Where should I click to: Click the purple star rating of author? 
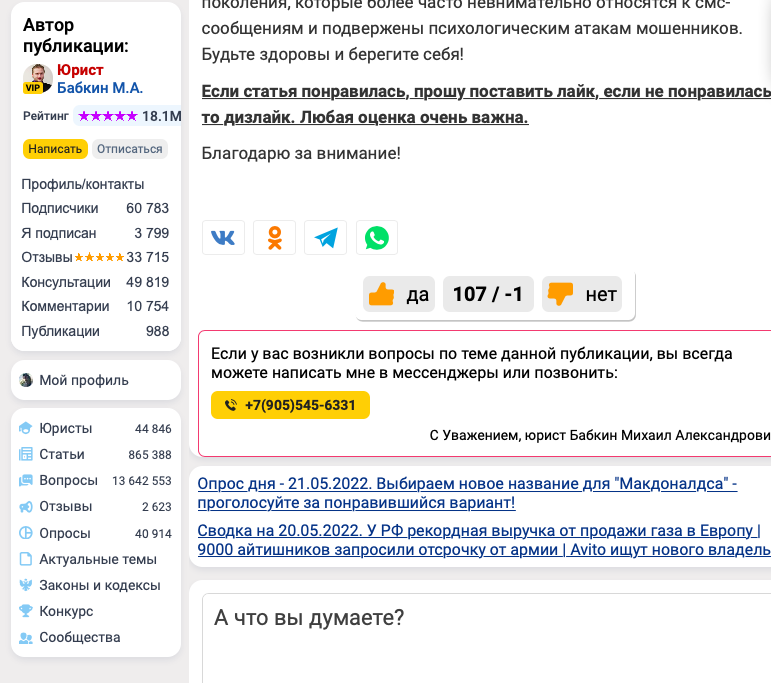[108, 116]
